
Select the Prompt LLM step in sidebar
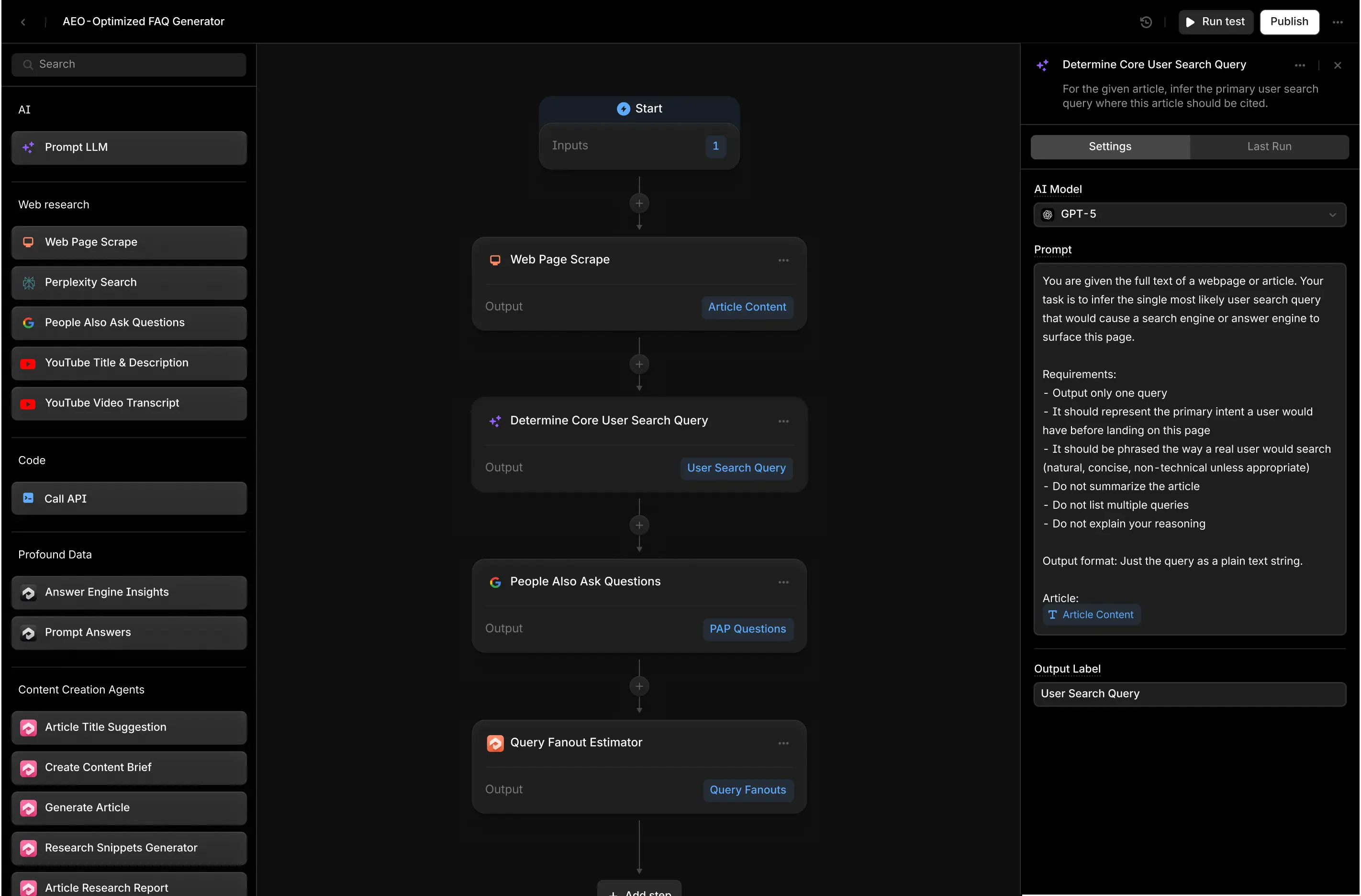(x=129, y=147)
